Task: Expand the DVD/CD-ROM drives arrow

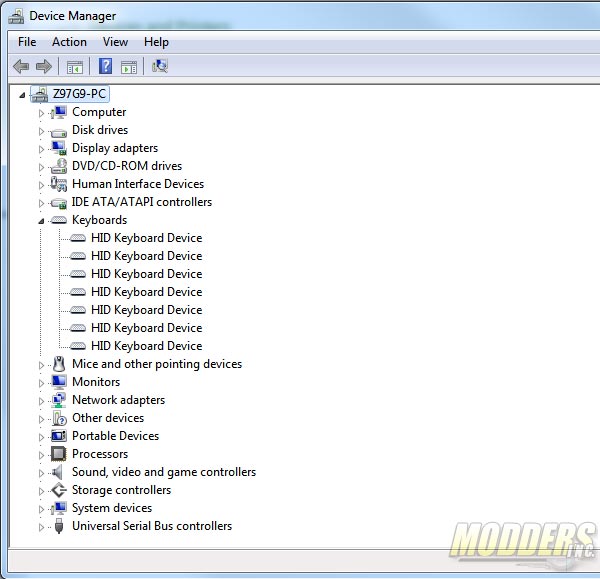Action: [41, 167]
